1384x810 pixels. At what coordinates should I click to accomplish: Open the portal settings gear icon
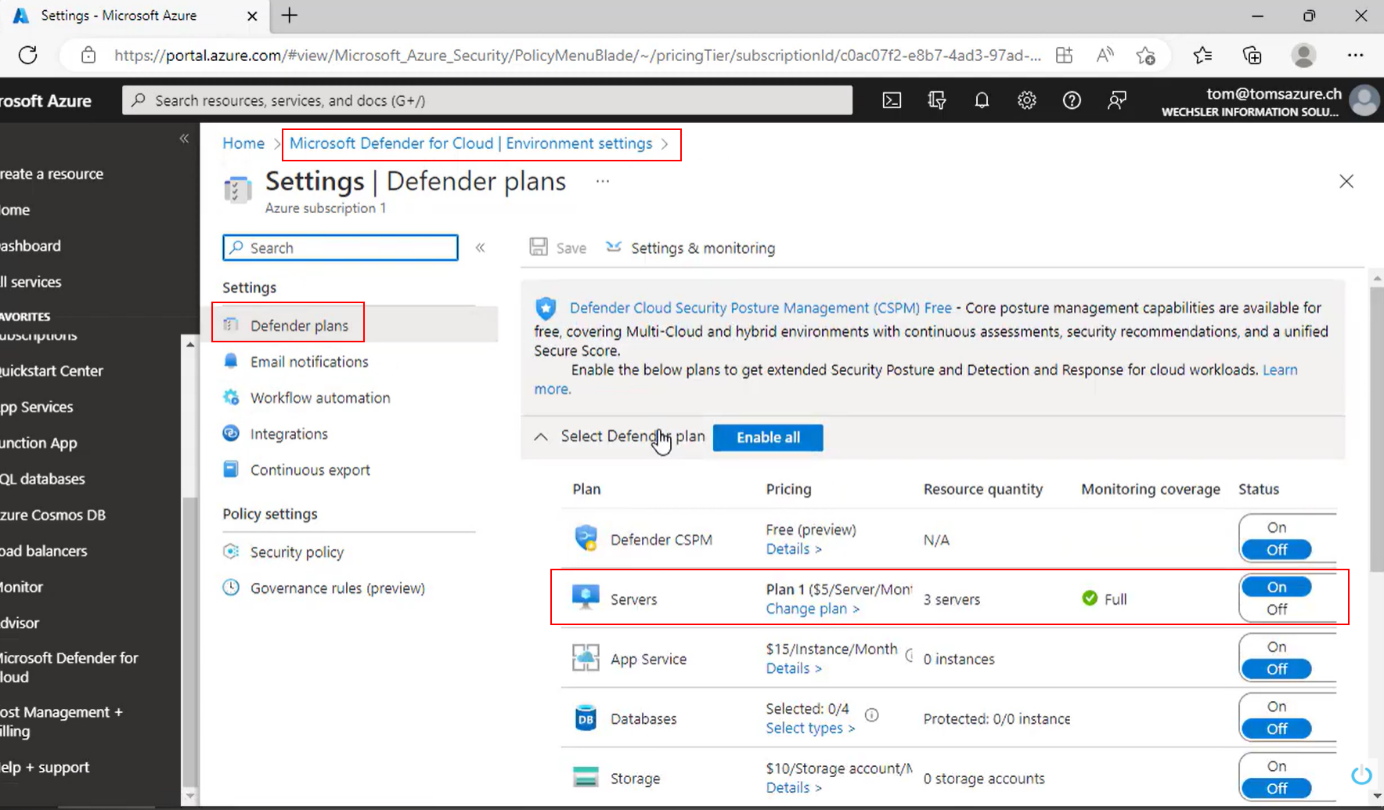tap(1027, 100)
